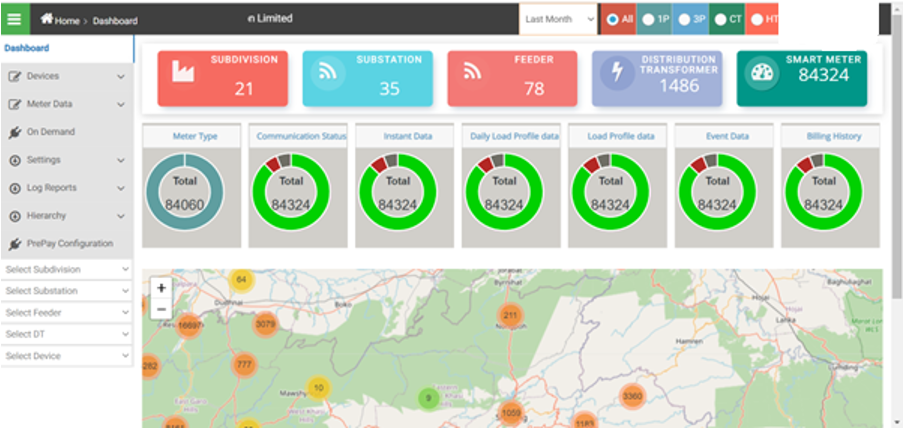Expand the Devices sidebar menu
904x428 pixels.
[x=67, y=76]
